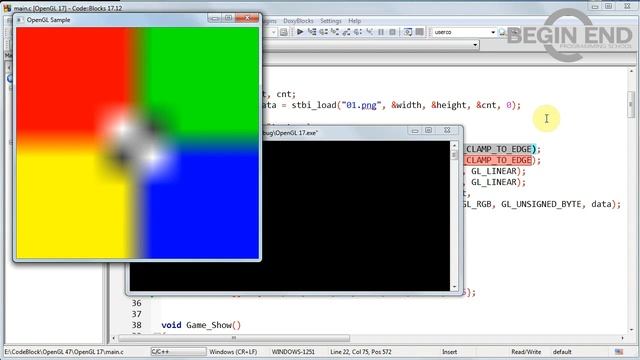Click the main.c file path in status bar

click(x=64, y=351)
